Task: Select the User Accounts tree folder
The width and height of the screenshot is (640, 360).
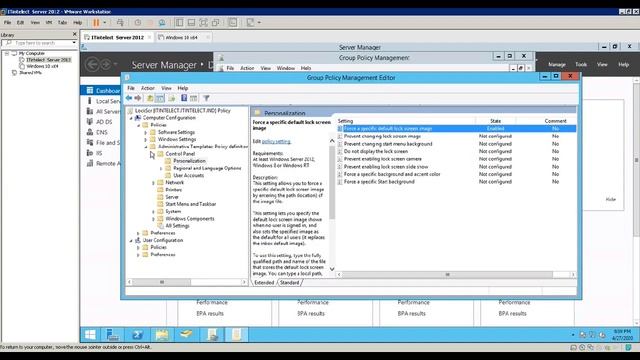Action: tap(188, 176)
